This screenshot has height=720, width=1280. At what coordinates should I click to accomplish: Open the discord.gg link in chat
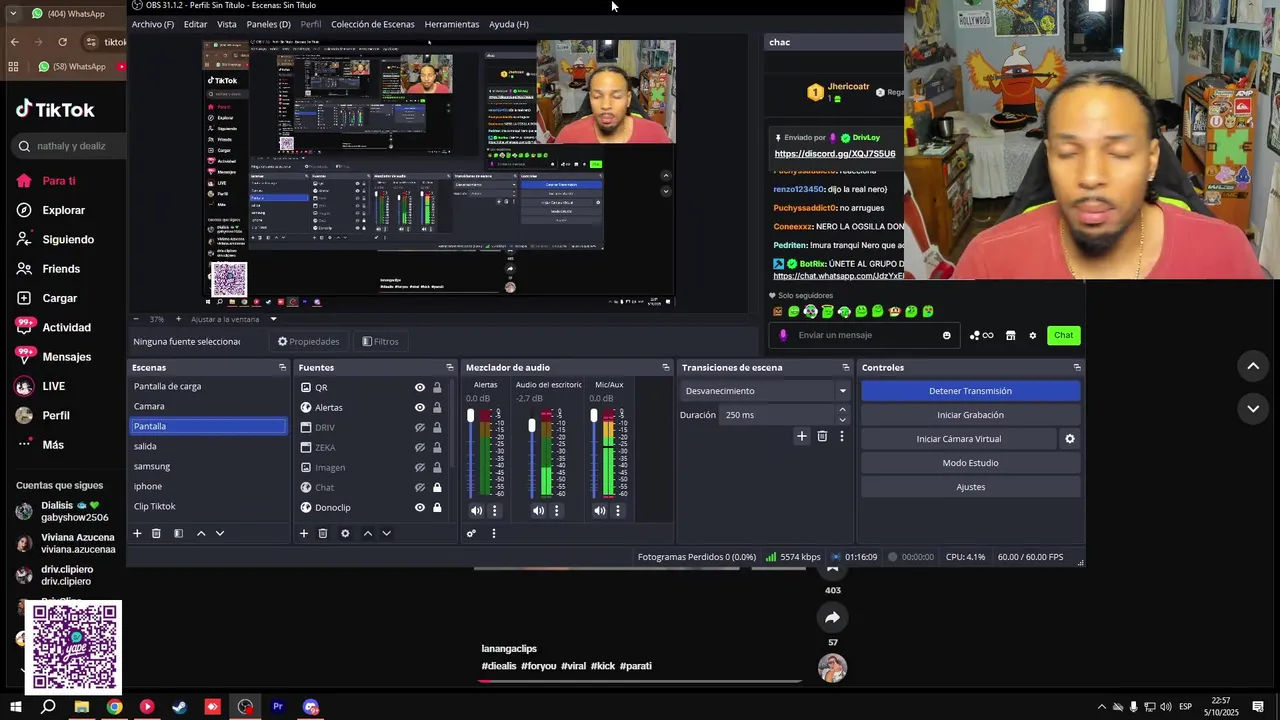tap(834, 154)
